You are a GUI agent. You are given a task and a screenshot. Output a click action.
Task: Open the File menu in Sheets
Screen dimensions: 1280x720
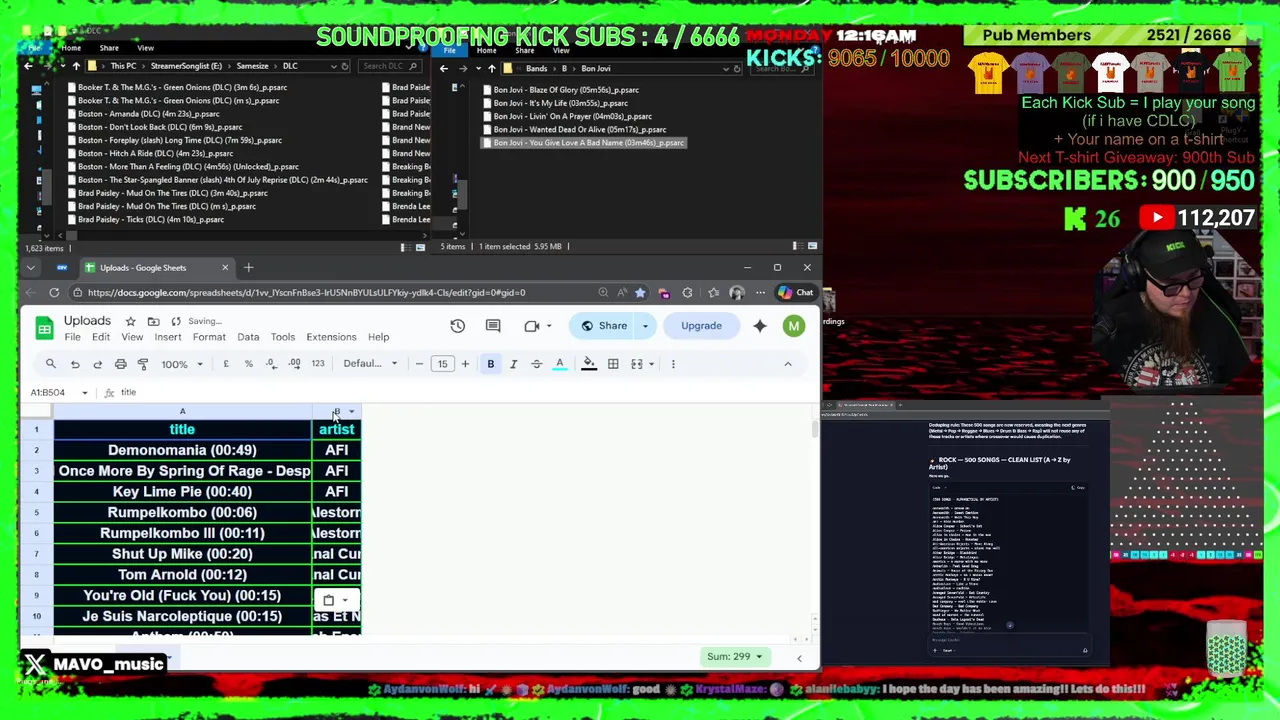73,338
